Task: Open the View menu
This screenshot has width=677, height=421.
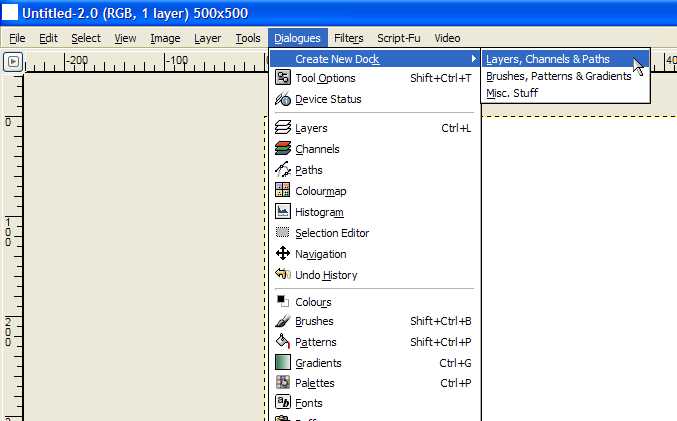Action: [125, 38]
